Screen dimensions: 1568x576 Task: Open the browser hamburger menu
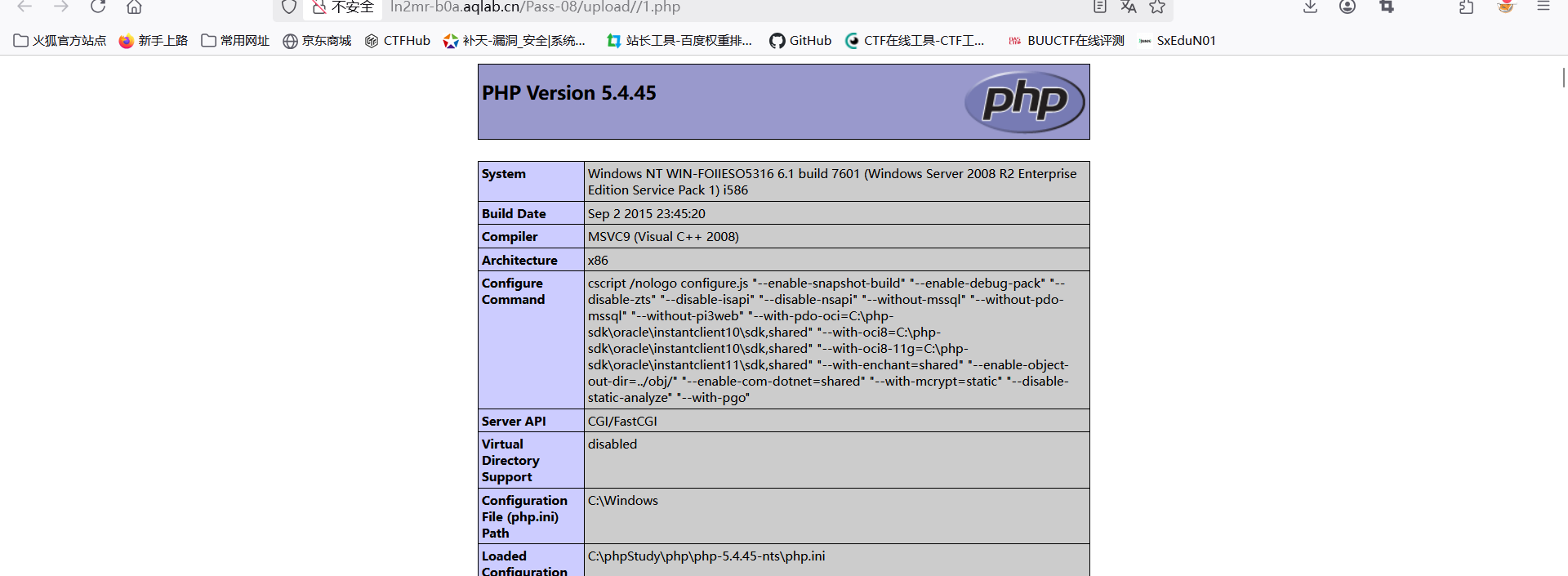tap(1543, 7)
